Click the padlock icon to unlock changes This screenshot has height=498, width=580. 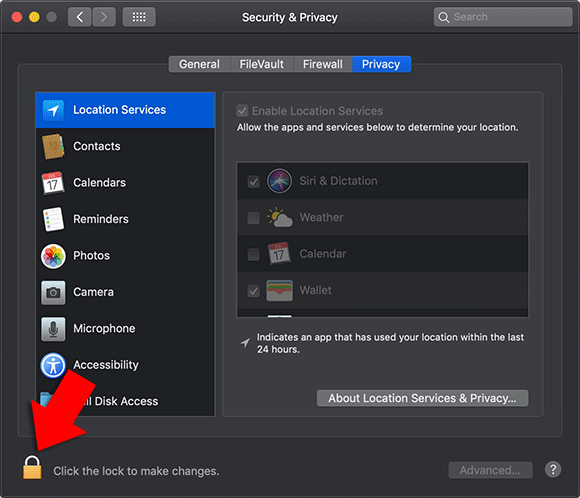(32, 467)
